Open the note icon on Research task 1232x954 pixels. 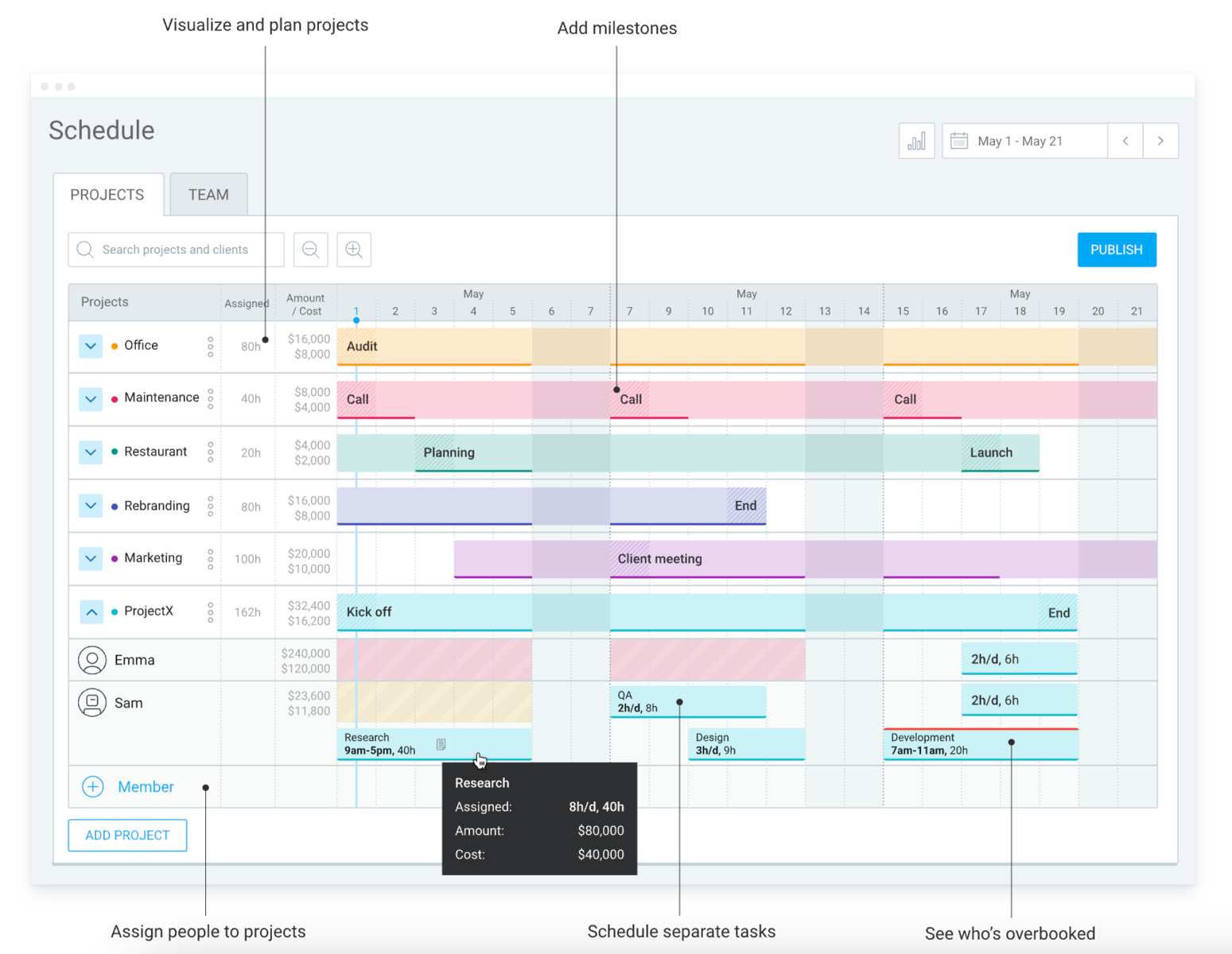coord(441,744)
